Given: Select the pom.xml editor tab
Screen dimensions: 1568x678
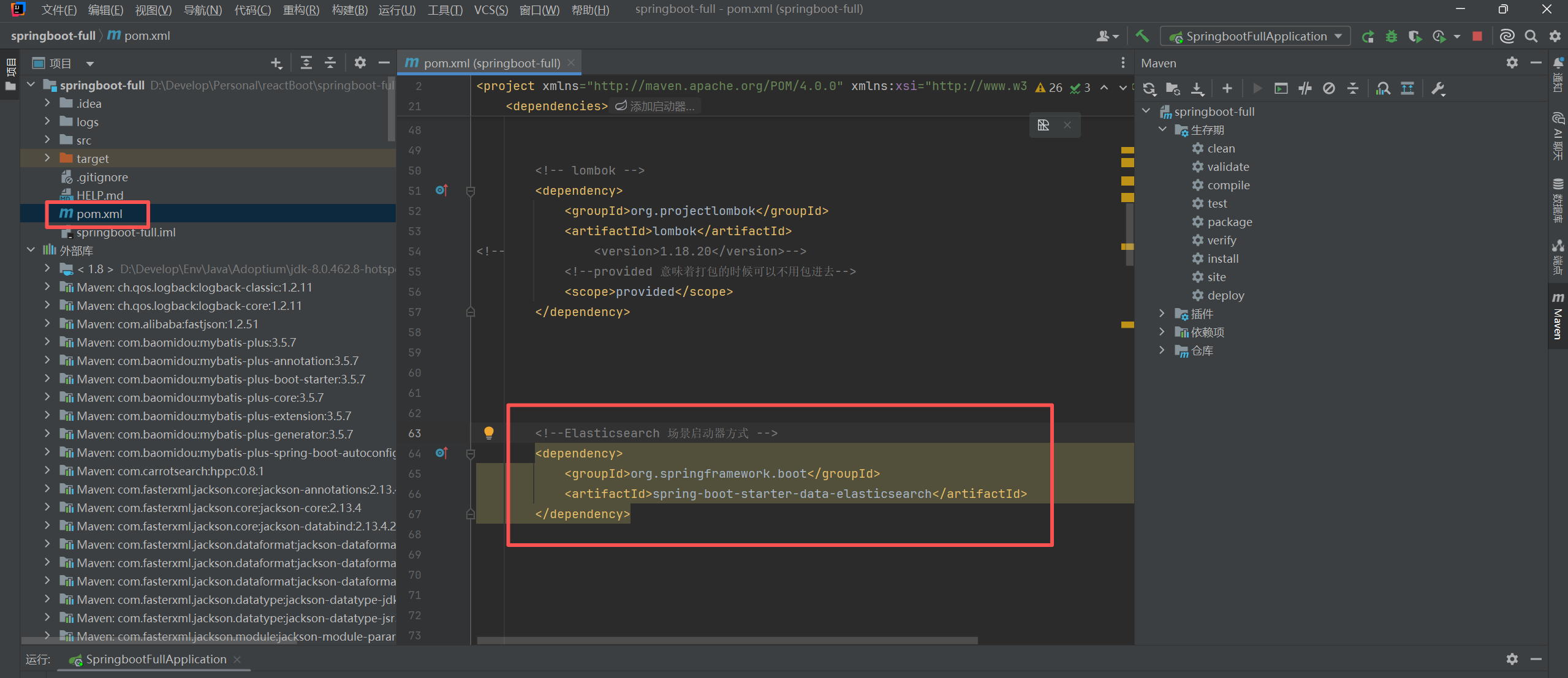Looking at the screenshot, I should pos(491,63).
